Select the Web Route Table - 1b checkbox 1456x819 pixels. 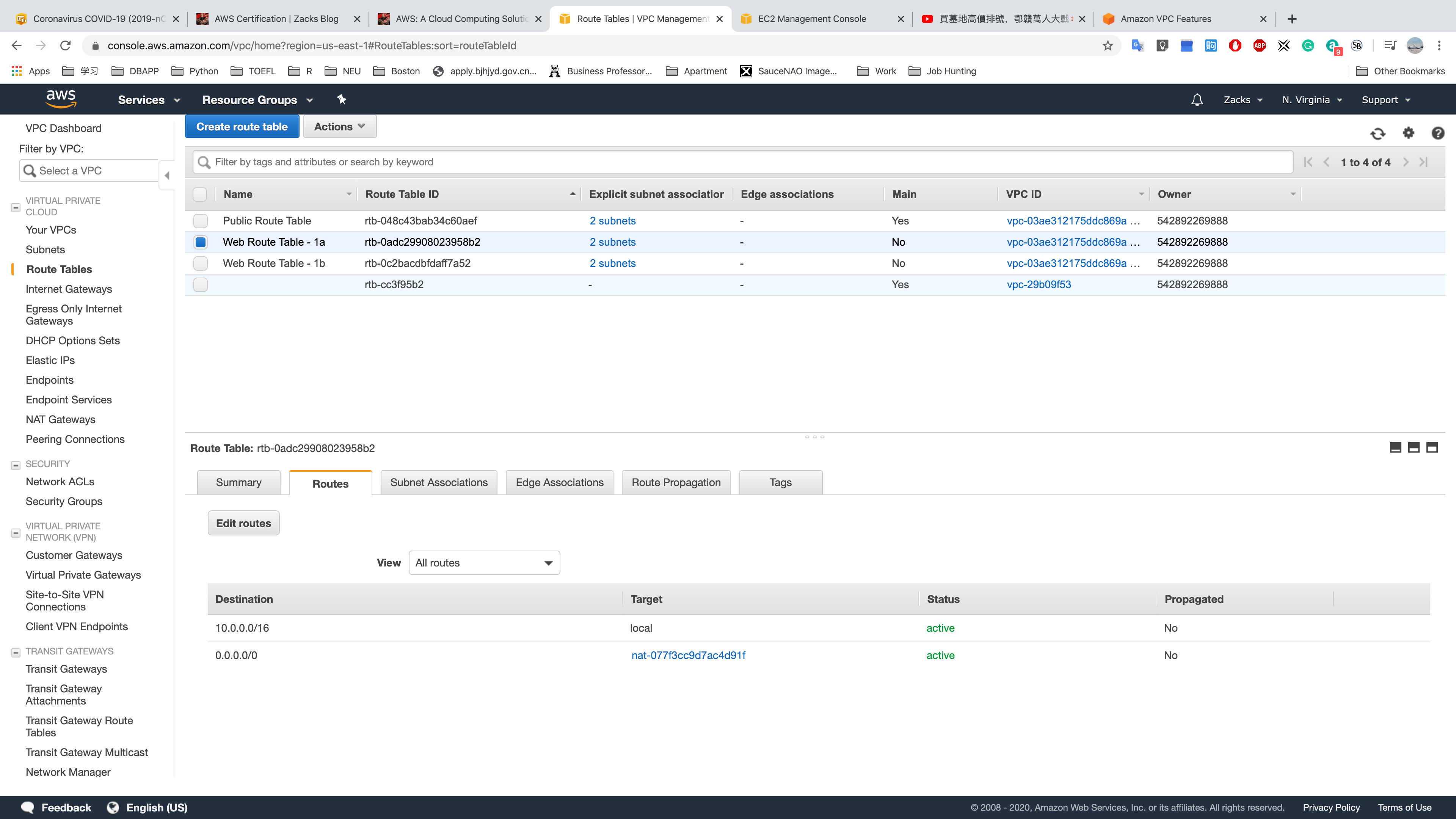200,264
